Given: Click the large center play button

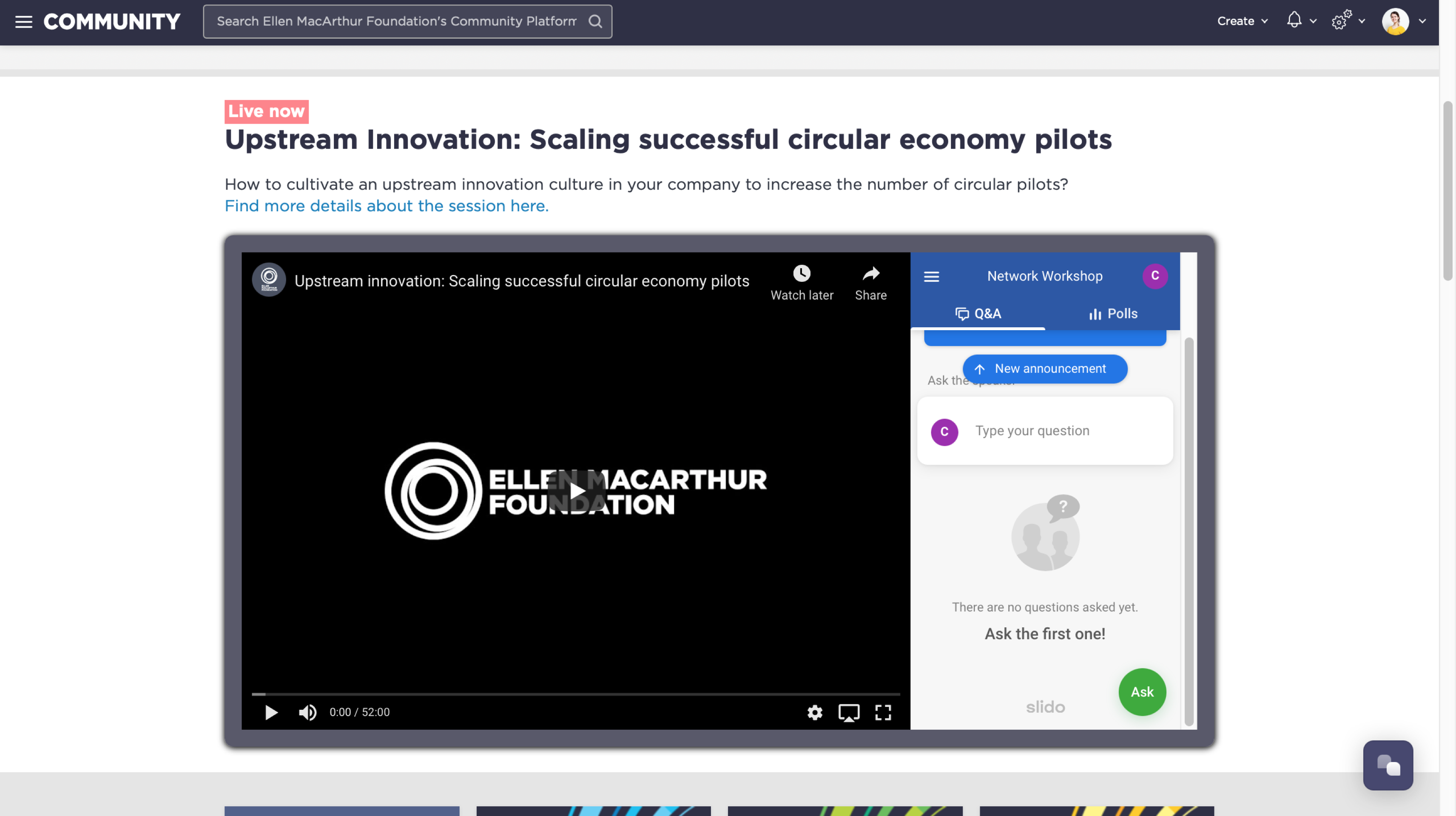Looking at the screenshot, I should 576,490.
